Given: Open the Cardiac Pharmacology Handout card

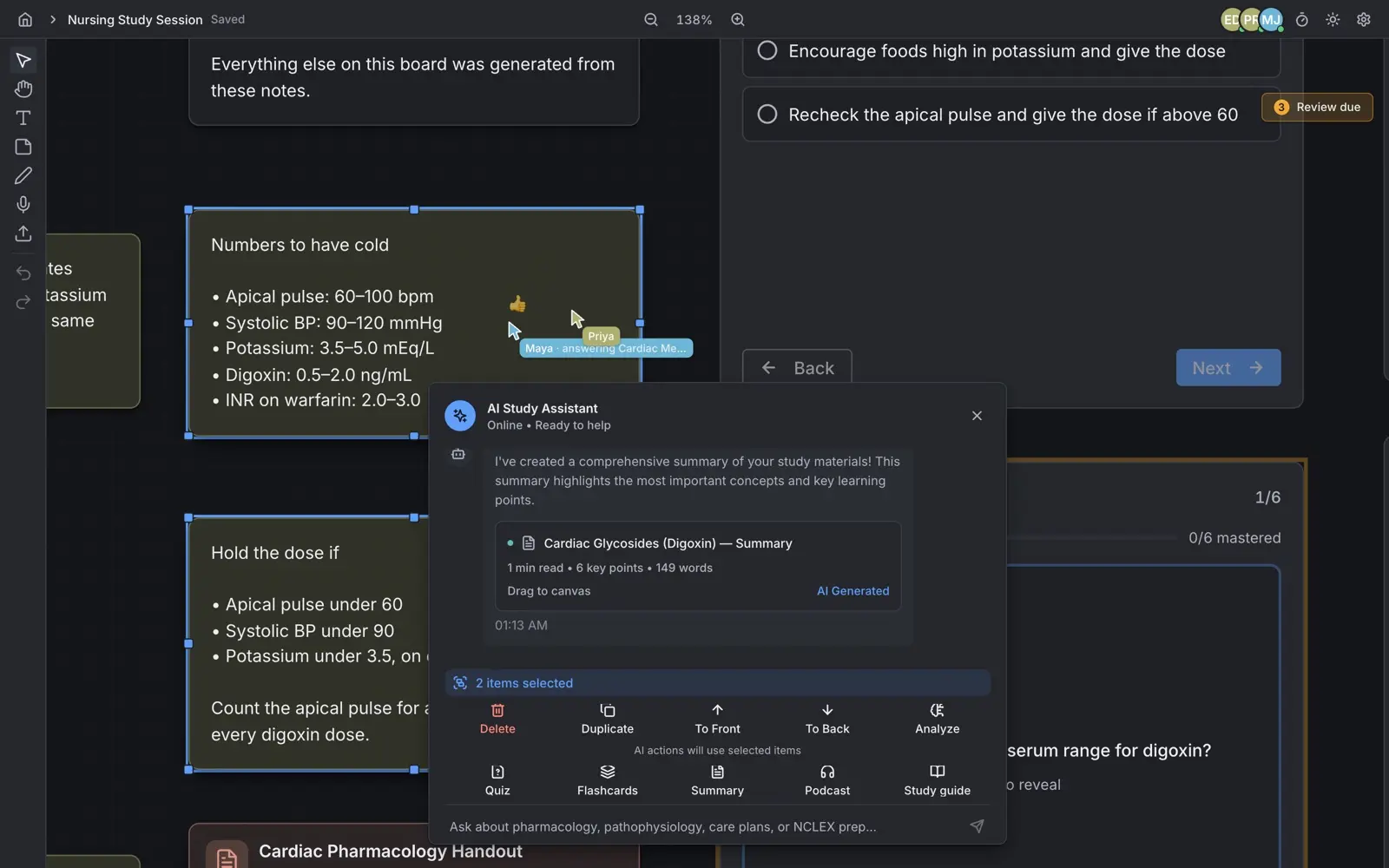Looking at the screenshot, I should click(x=414, y=846).
